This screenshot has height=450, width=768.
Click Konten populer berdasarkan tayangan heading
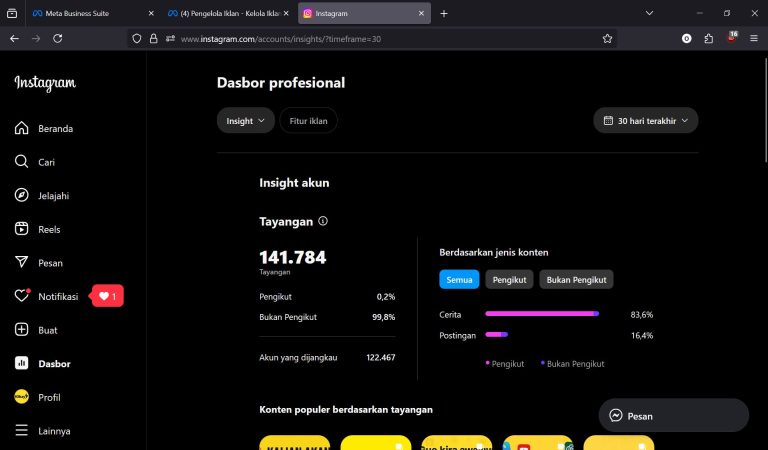(346, 409)
